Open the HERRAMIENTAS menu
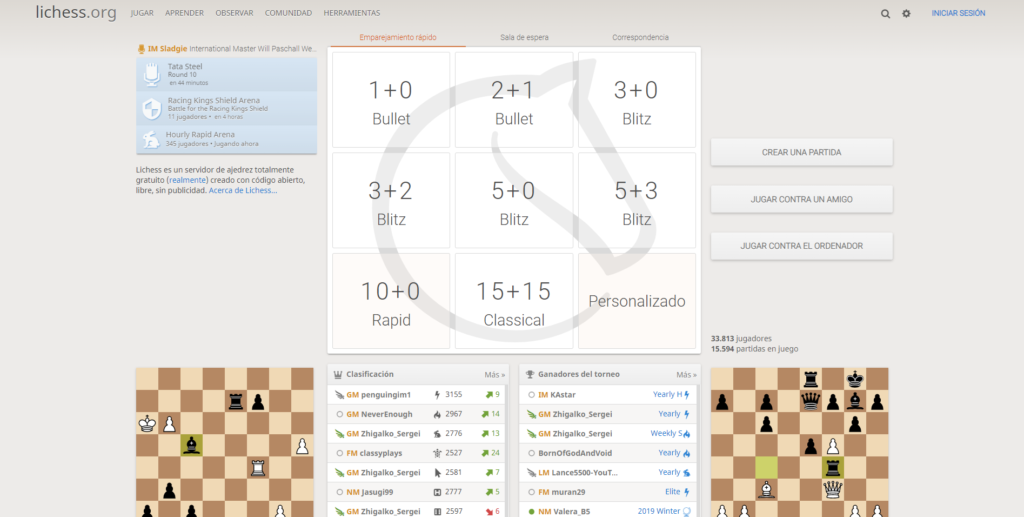The width and height of the screenshot is (1024, 517). [x=352, y=13]
